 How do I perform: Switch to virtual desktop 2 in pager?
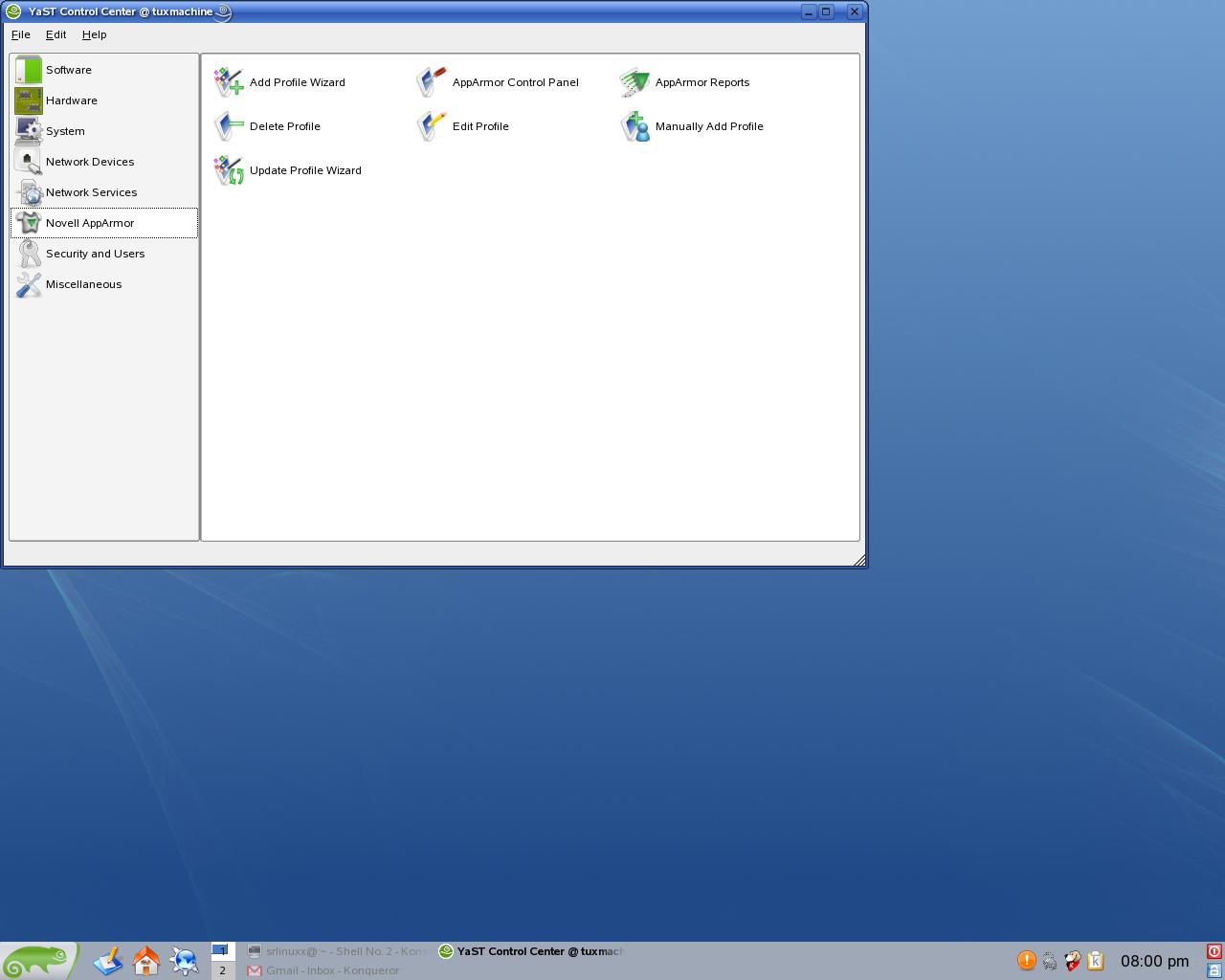pos(223,970)
